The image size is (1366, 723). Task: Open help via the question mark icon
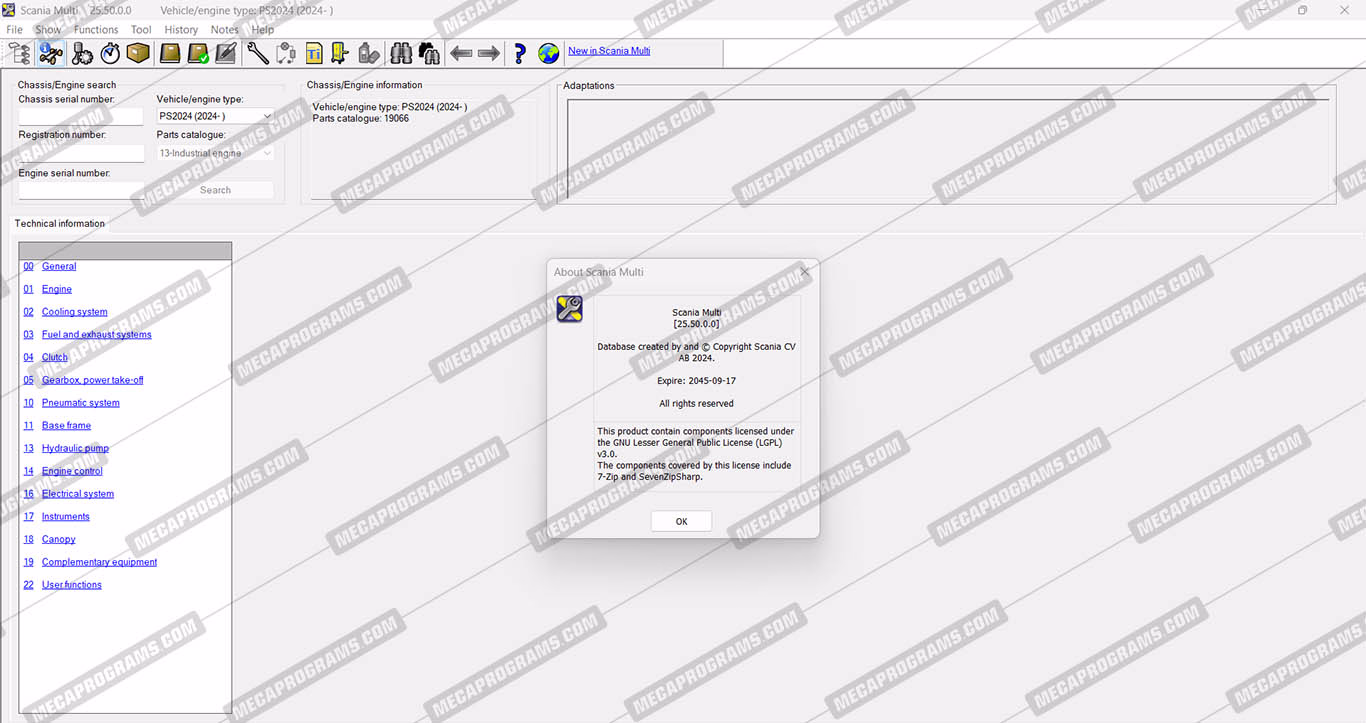tap(519, 53)
